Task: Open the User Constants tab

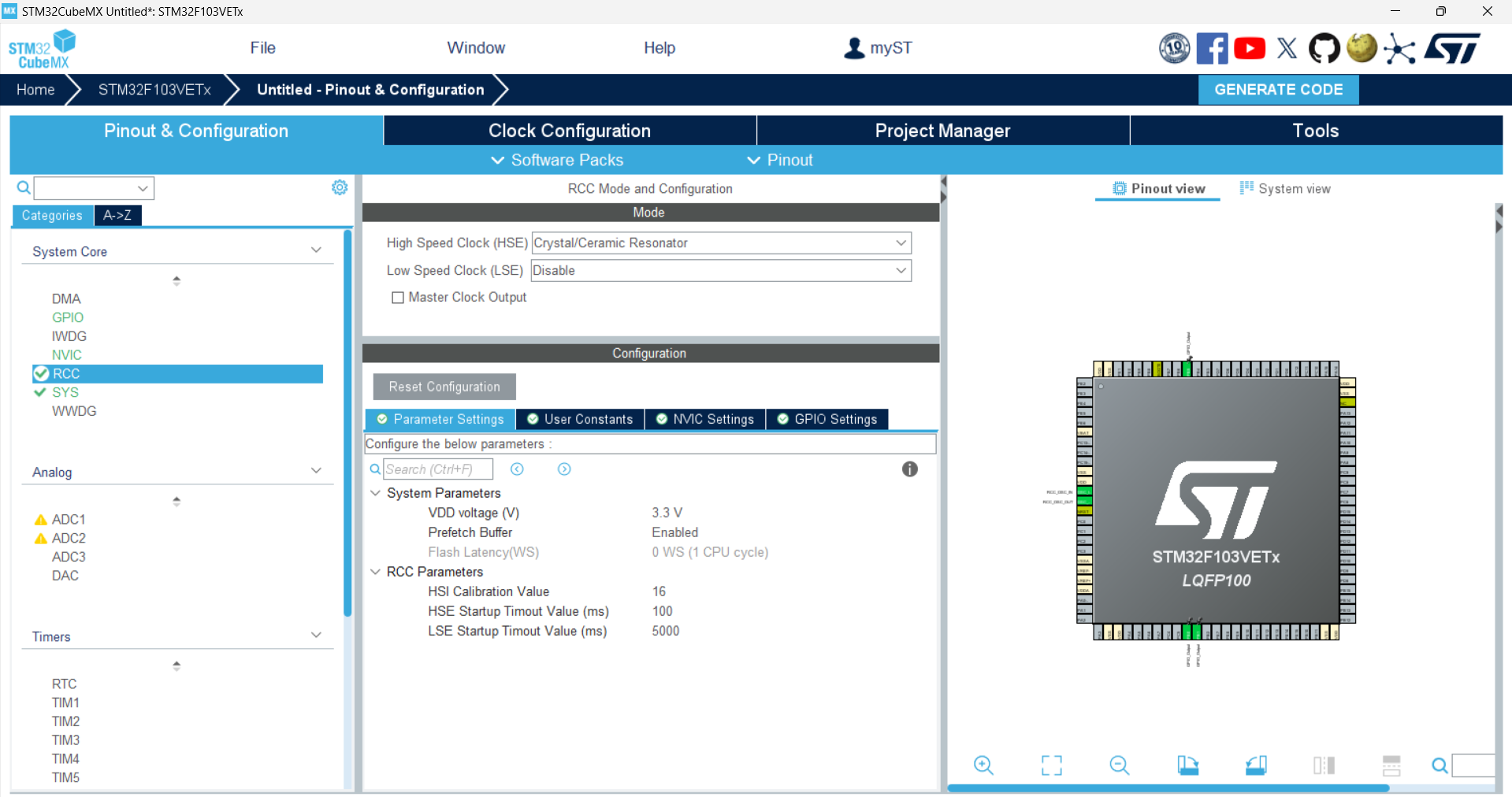Action: pyautogui.click(x=580, y=420)
